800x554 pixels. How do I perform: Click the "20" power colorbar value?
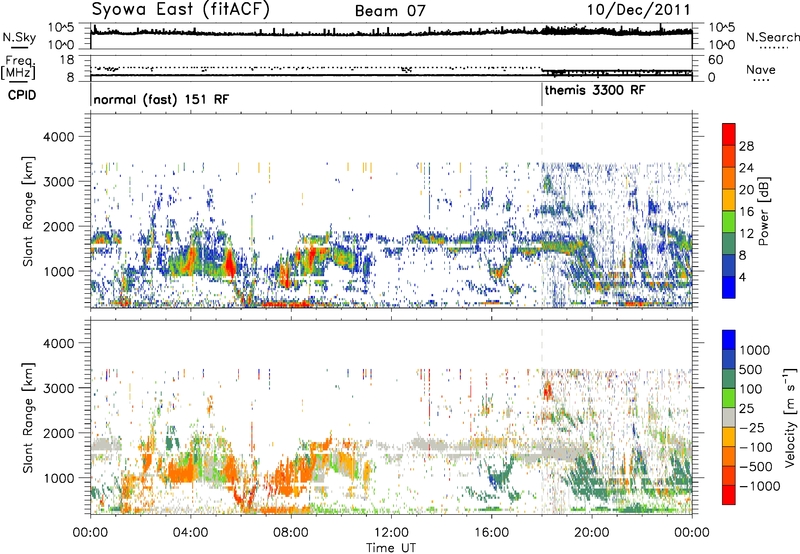click(746, 190)
